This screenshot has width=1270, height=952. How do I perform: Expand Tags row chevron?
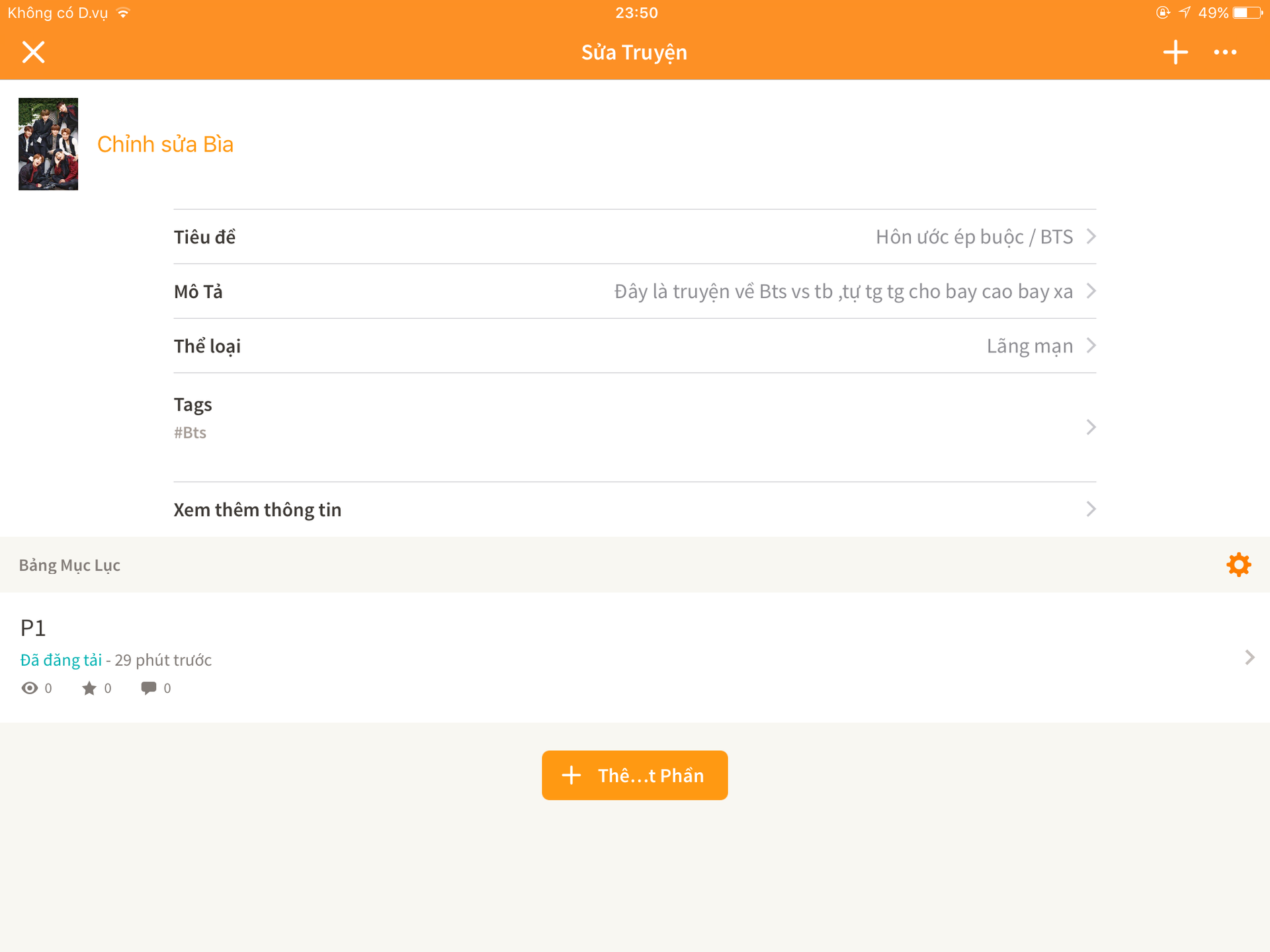tap(1091, 427)
